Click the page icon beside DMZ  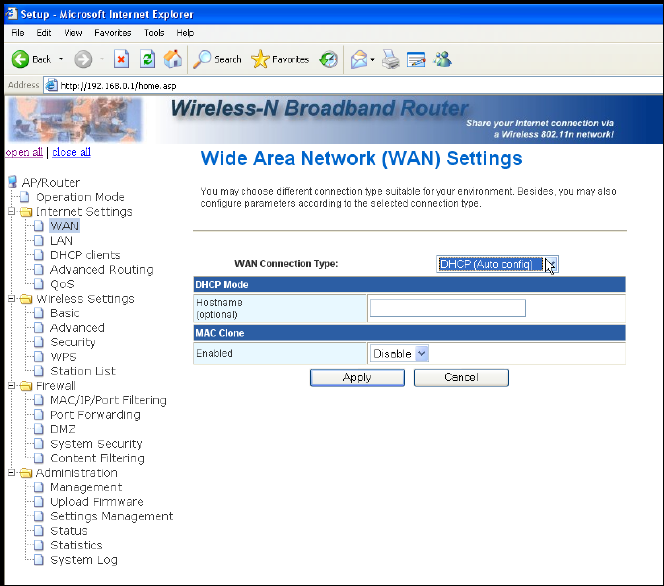tap(39, 429)
